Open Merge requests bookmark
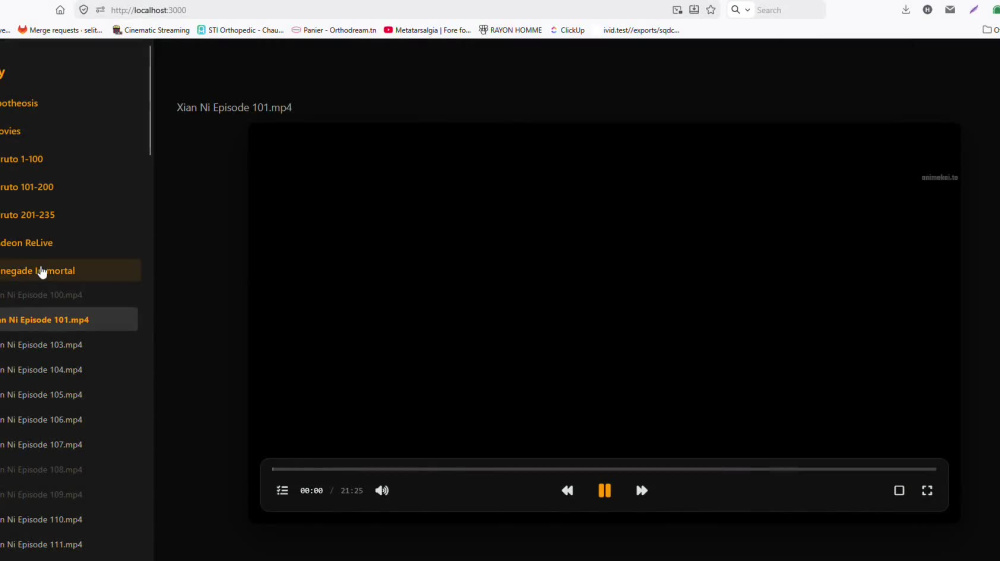Screen dimensions: 1000x561 pyautogui.click(x=60, y=30)
